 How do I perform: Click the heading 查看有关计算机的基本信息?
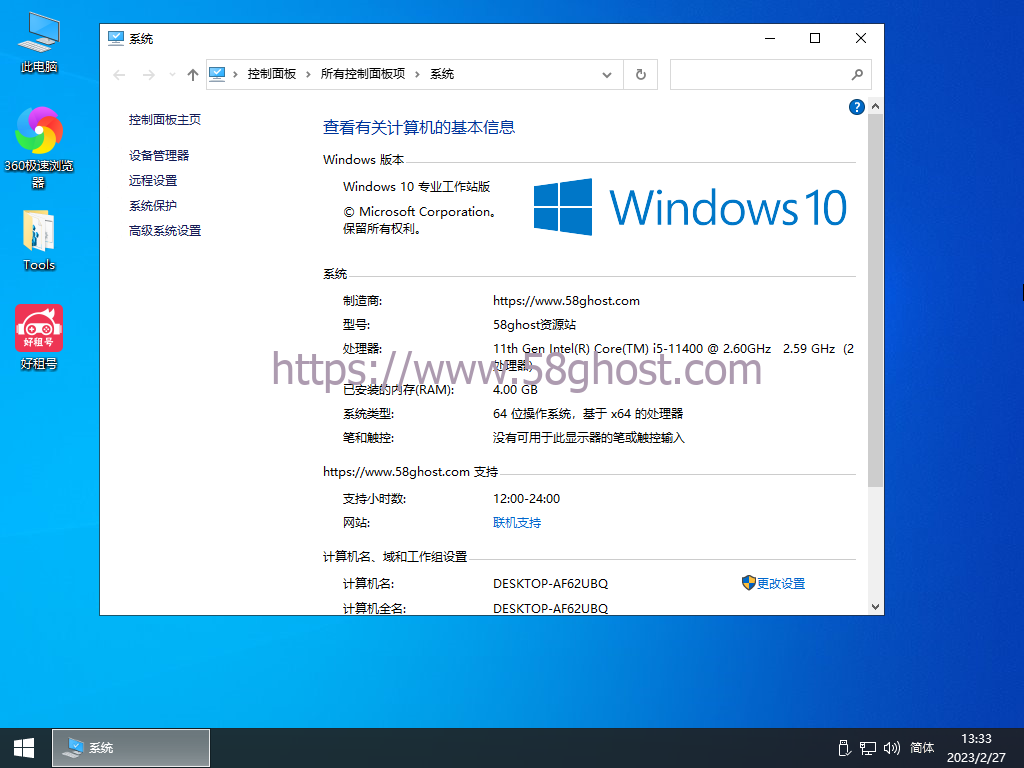419,127
